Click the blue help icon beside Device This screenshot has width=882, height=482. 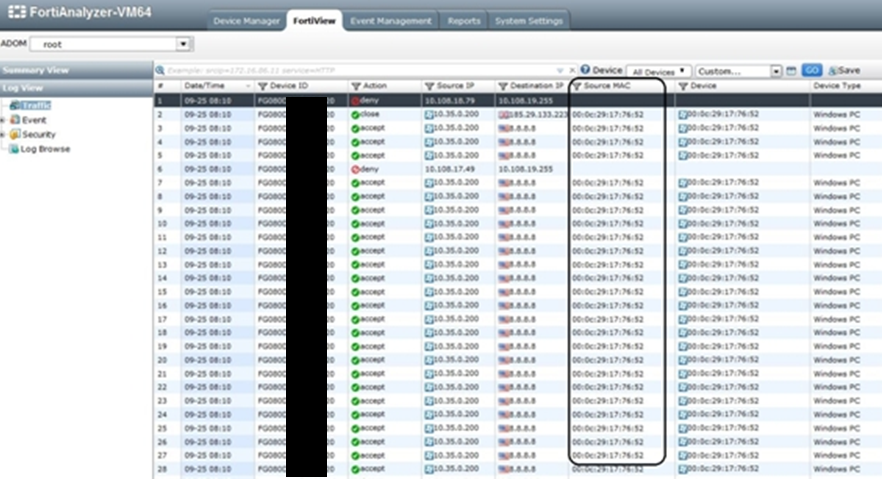(585, 71)
